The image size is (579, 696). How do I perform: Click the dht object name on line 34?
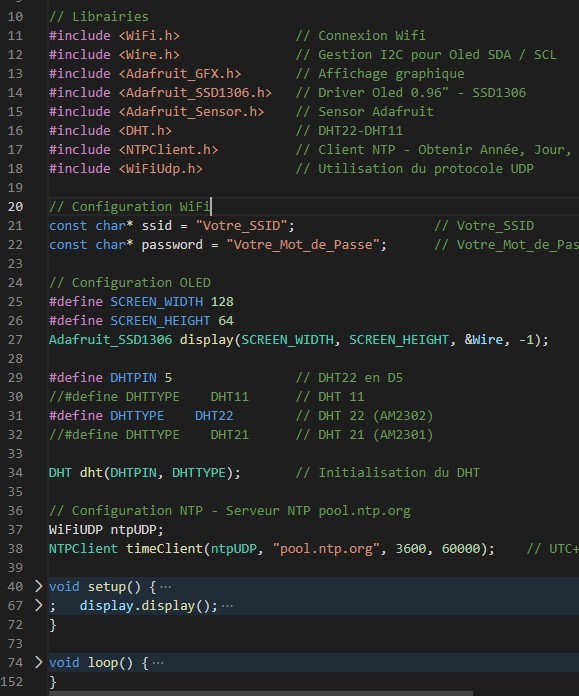[x=91, y=472]
